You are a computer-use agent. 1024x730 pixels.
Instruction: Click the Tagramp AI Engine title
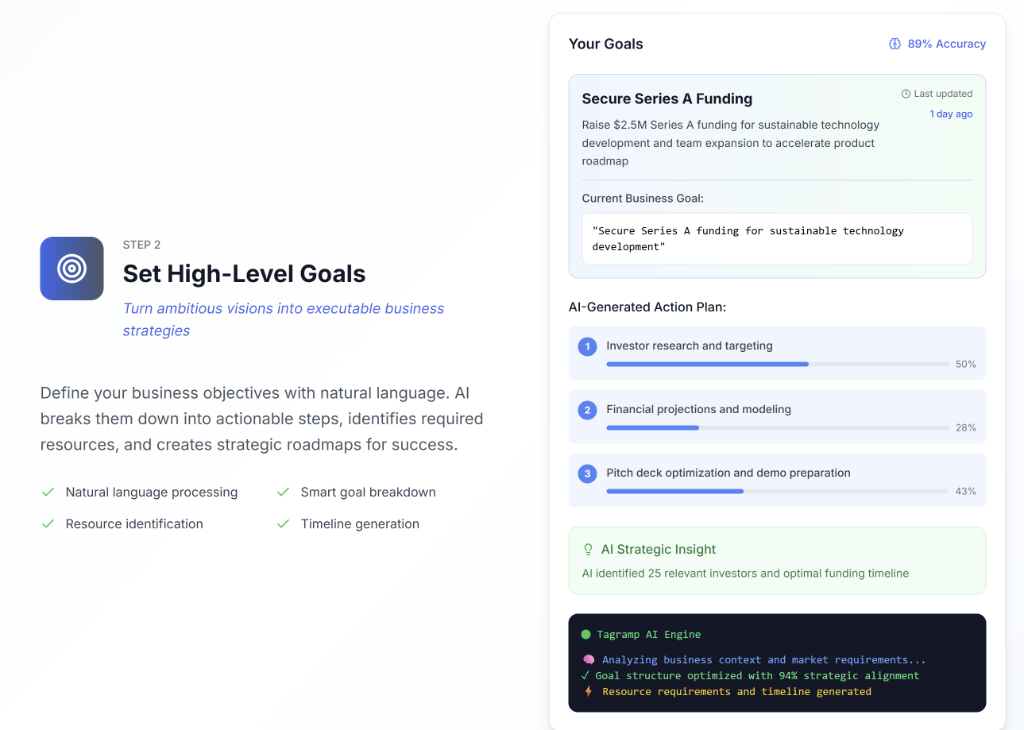tap(648, 634)
